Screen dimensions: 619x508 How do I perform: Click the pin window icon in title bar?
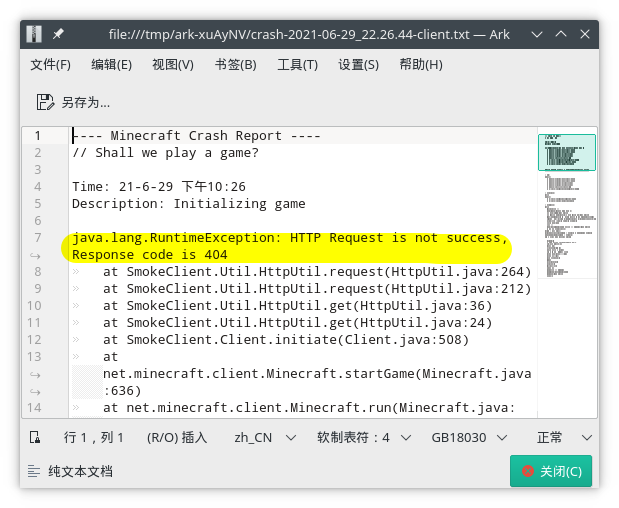[58, 34]
